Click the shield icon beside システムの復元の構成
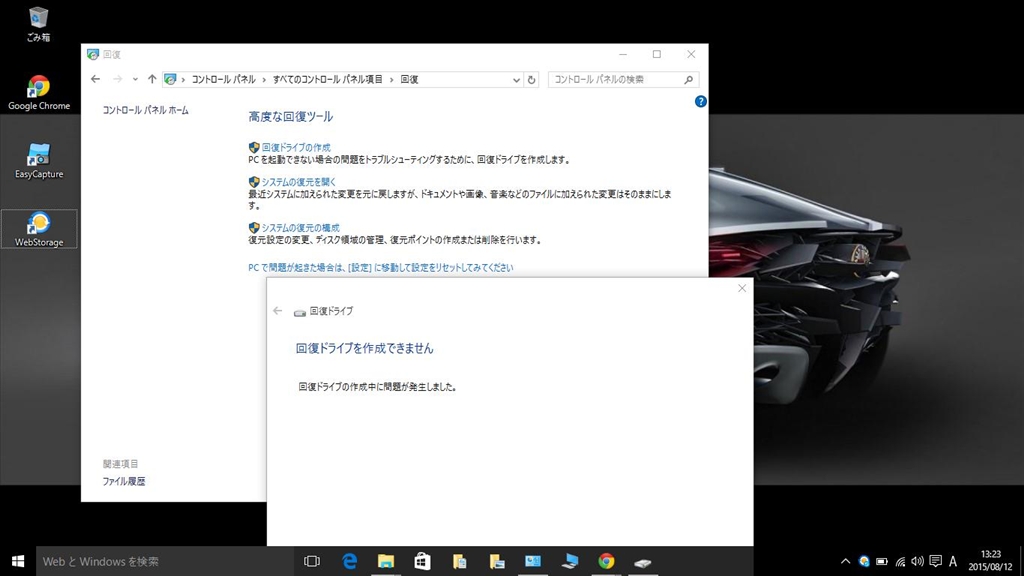1024x576 pixels. pyautogui.click(x=254, y=228)
